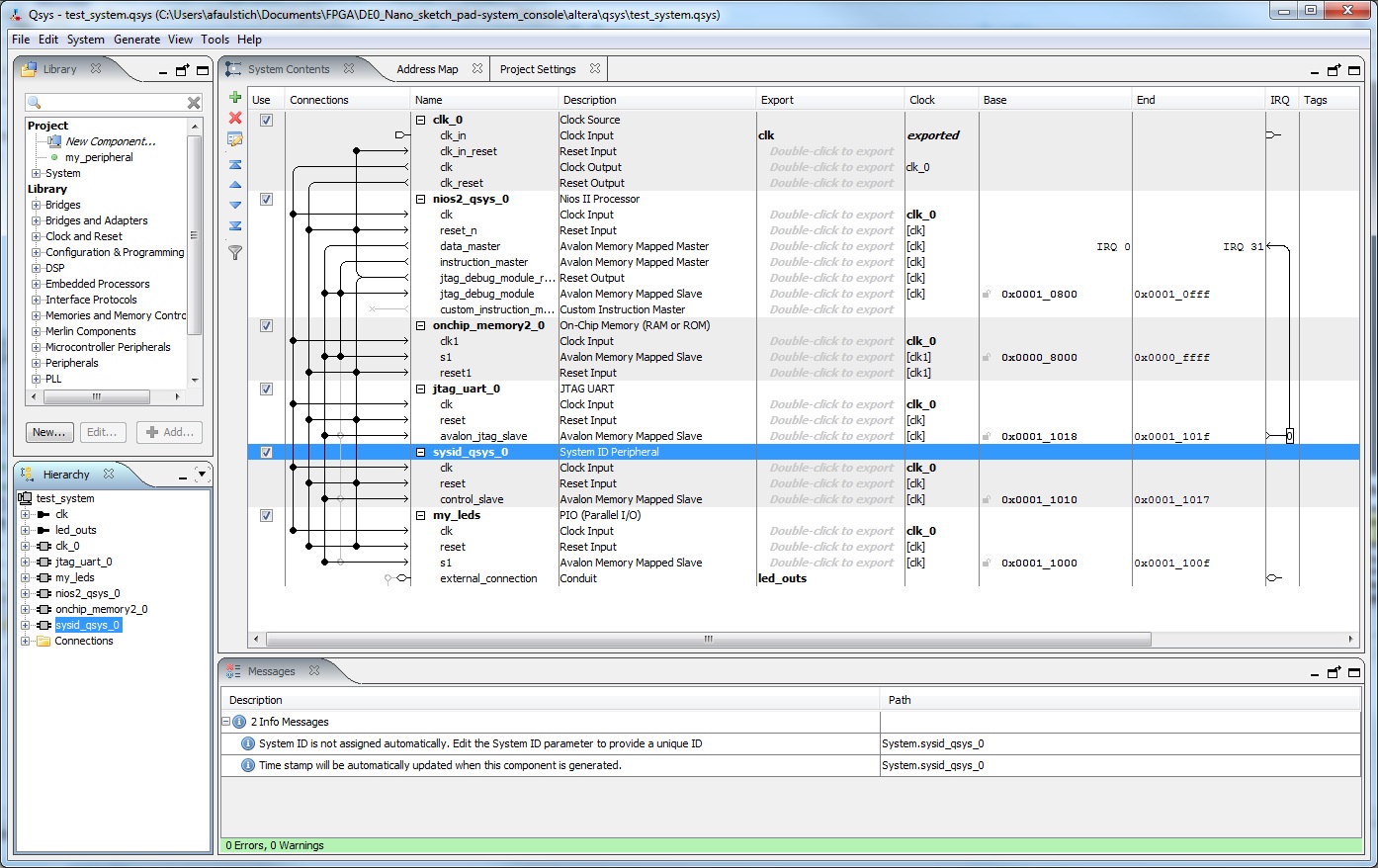Collapse the jtag_uart_0 component rows
The width and height of the screenshot is (1378, 868).
tap(420, 389)
